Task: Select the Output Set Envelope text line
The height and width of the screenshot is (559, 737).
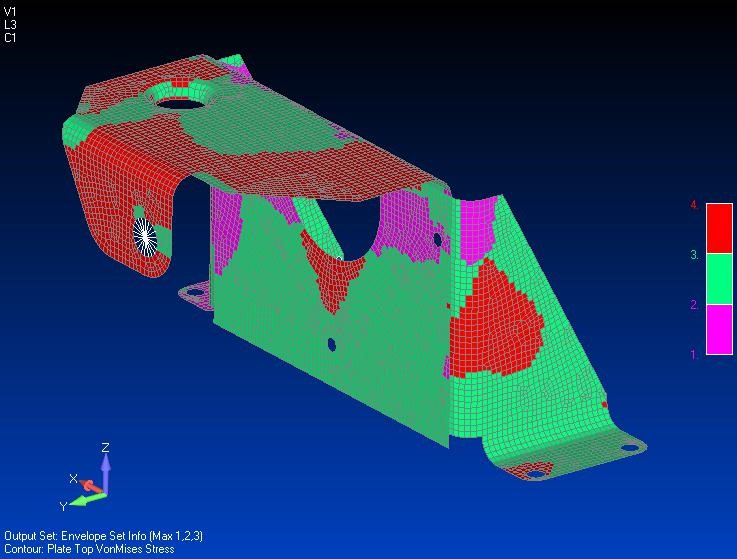Action: 103,536
